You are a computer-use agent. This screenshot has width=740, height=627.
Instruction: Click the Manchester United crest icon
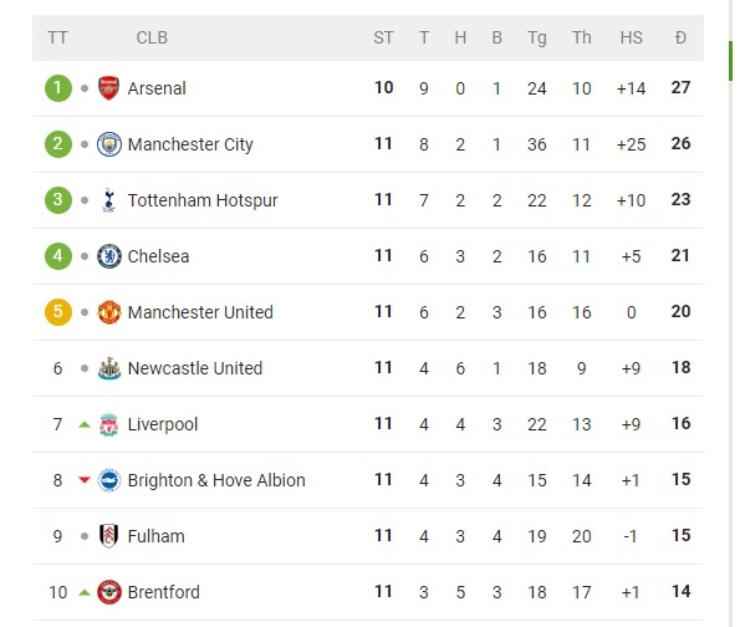(108, 312)
